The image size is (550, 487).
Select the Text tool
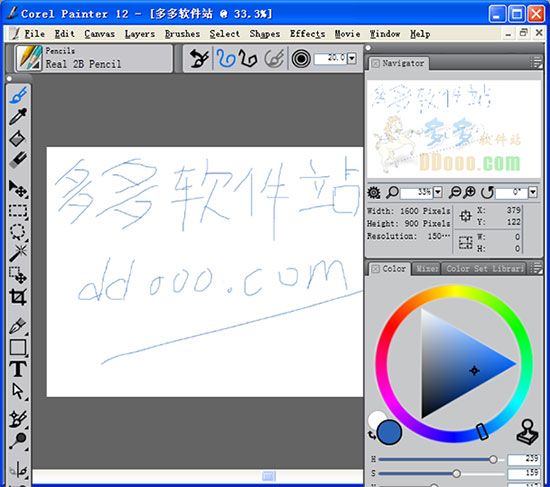click(18, 369)
